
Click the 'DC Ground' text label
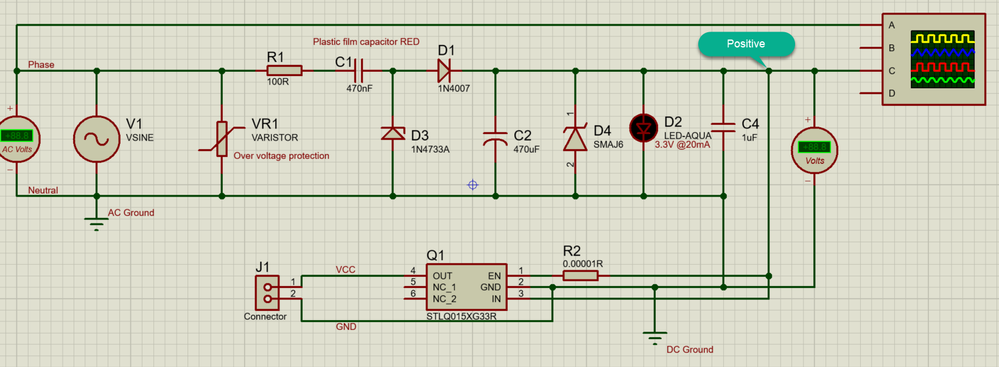[x=689, y=350]
